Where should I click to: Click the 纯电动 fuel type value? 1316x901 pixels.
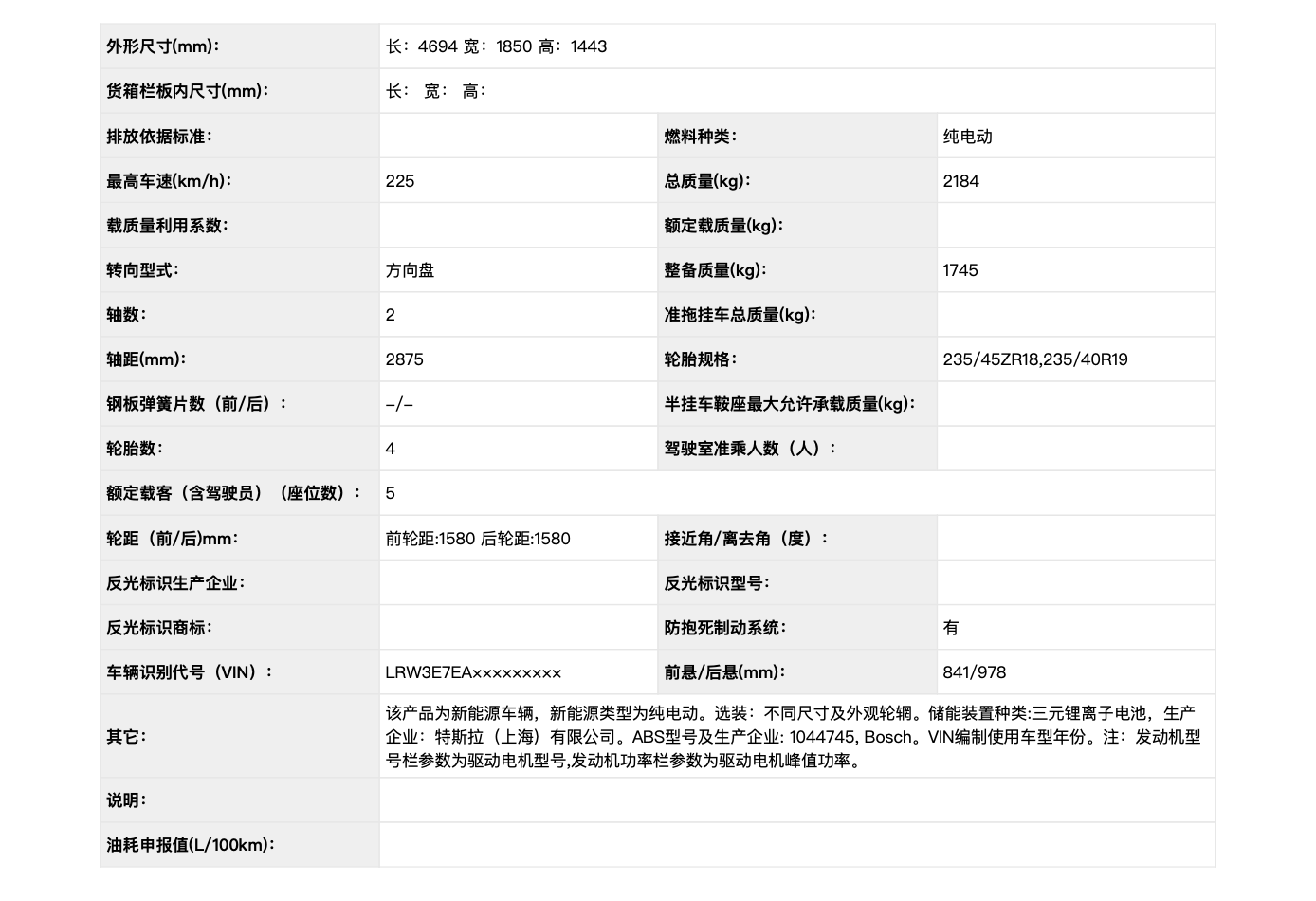[967, 137]
